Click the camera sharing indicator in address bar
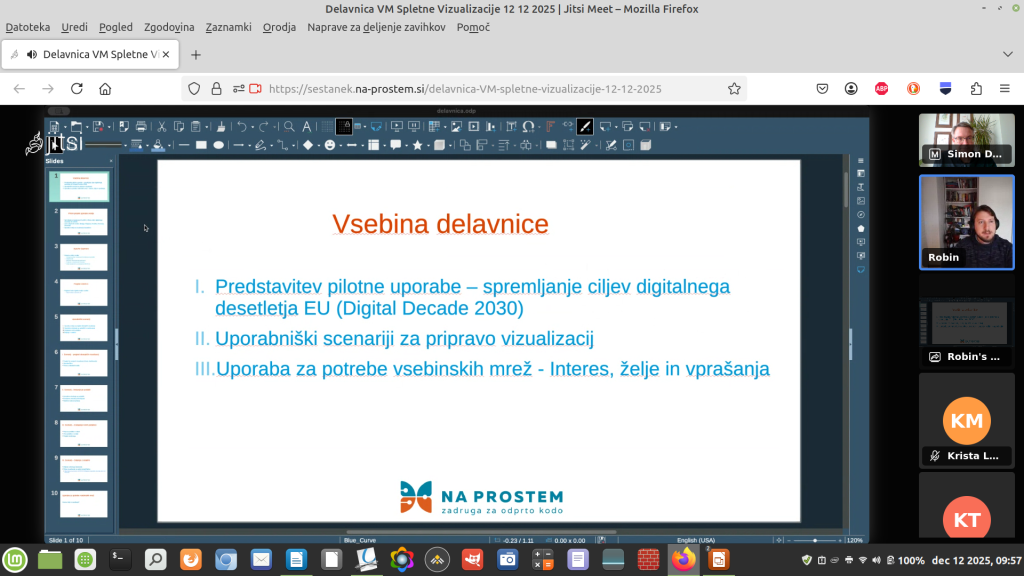This screenshot has width=1024, height=576. 255,89
